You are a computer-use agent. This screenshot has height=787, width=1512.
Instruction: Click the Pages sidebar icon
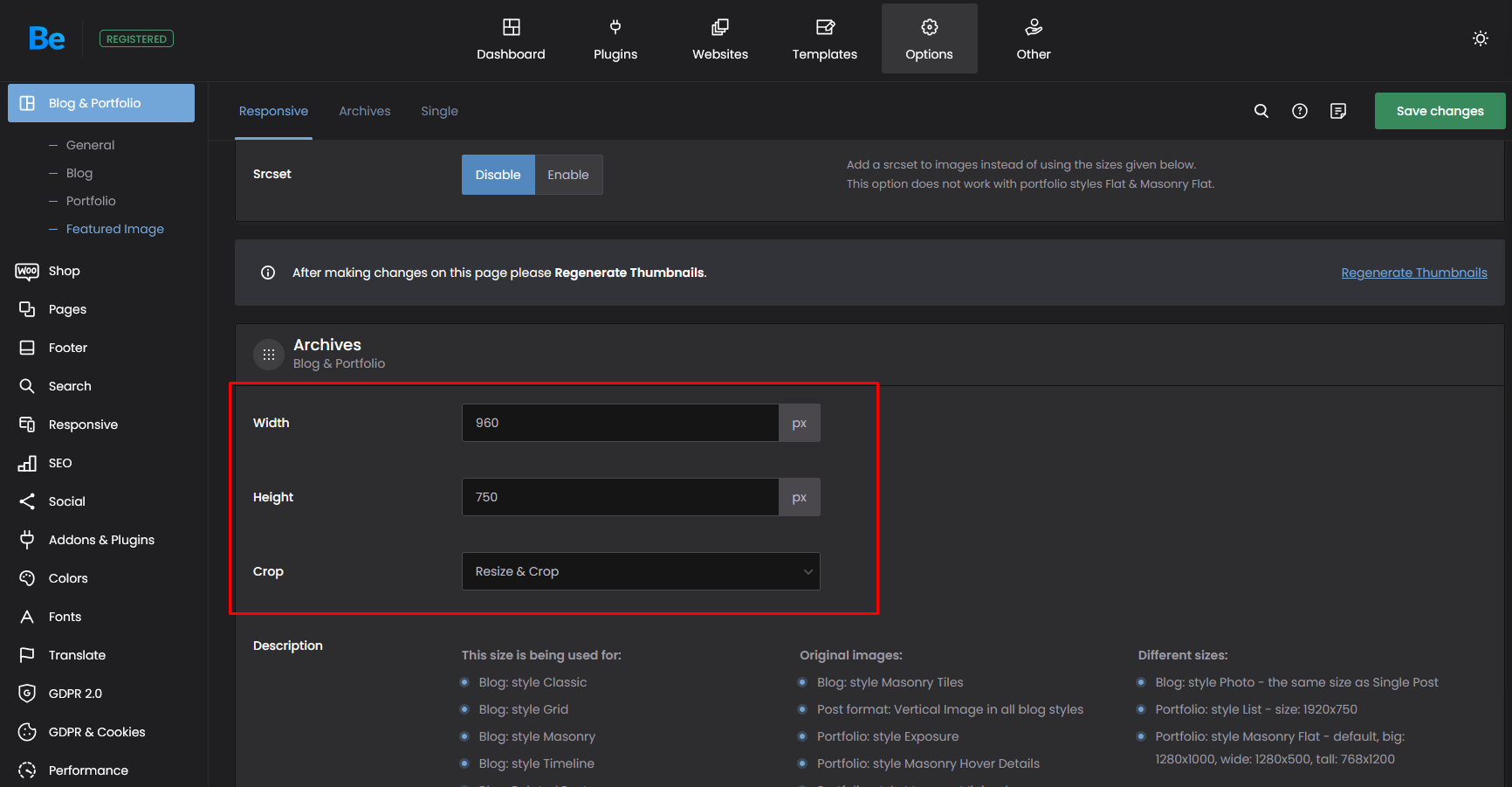(x=27, y=309)
